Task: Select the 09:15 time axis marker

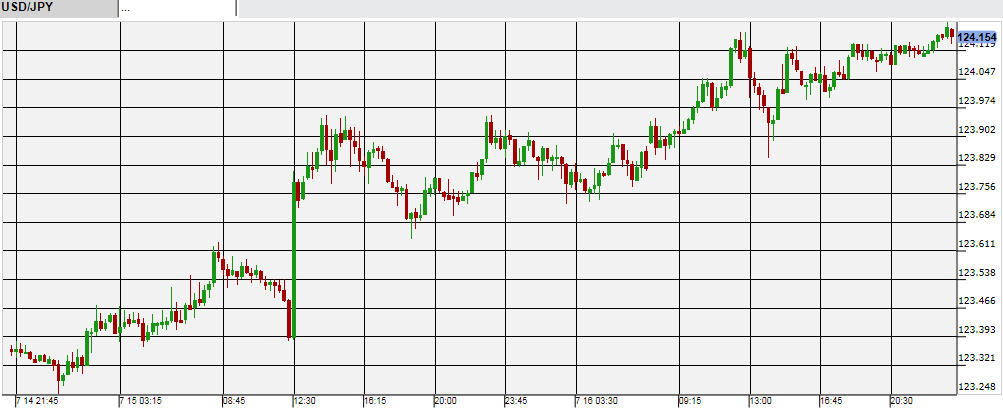Action: point(690,400)
